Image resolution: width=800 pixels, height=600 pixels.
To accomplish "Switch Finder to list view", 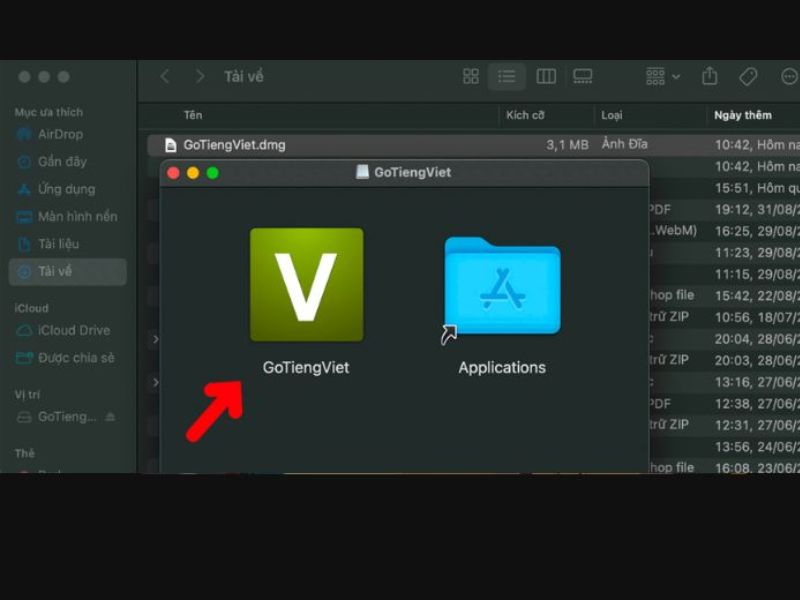I will pyautogui.click(x=507, y=77).
